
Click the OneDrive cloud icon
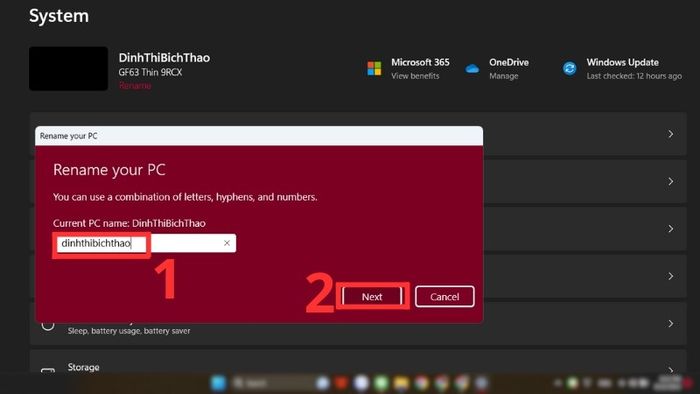point(472,69)
